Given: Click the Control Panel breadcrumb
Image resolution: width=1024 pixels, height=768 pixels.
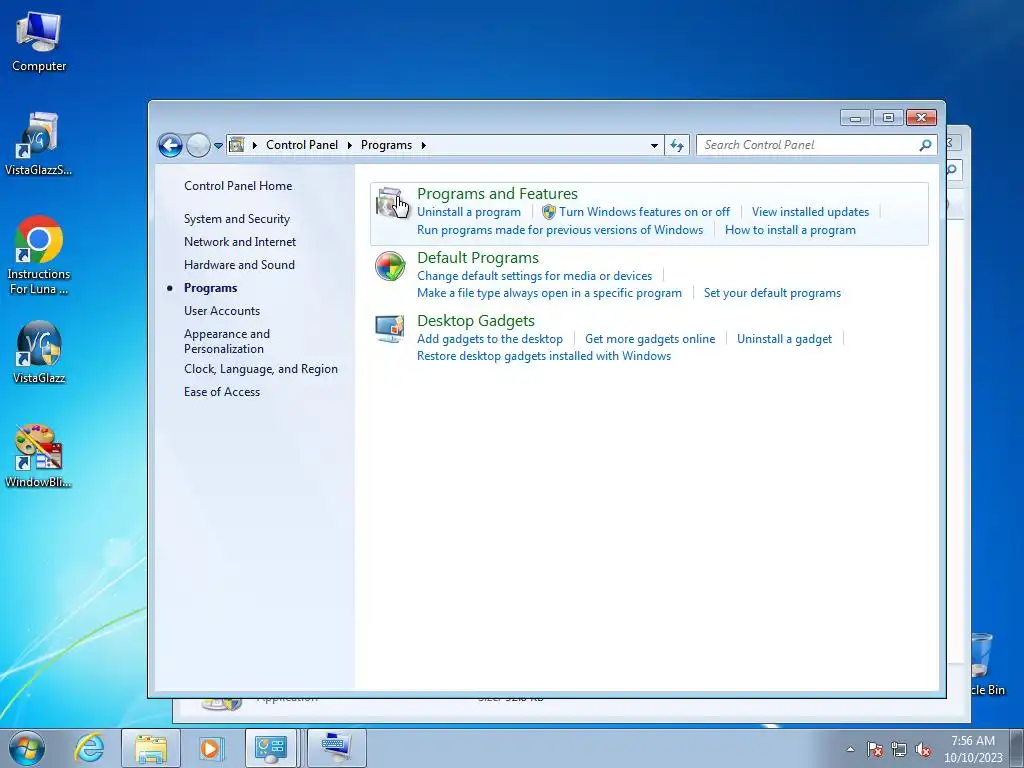Looking at the screenshot, I should (302, 145).
